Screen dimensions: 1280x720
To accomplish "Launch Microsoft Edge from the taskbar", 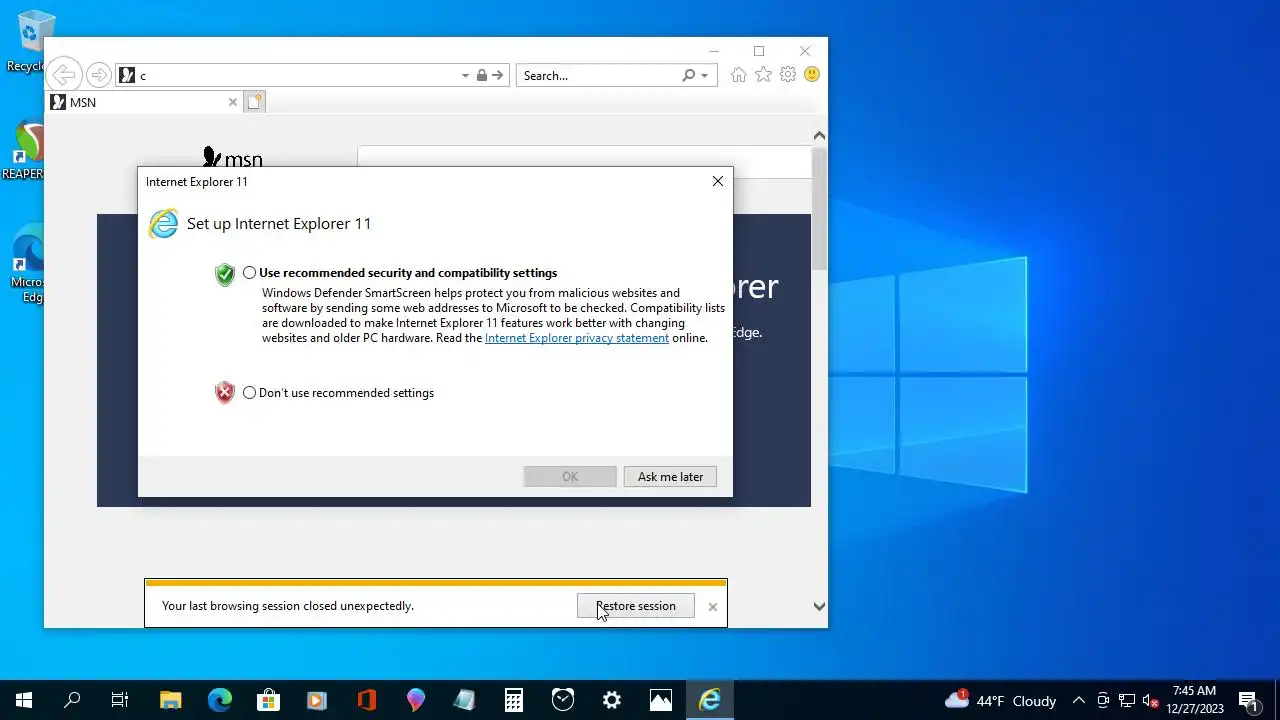I will [219, 700].
